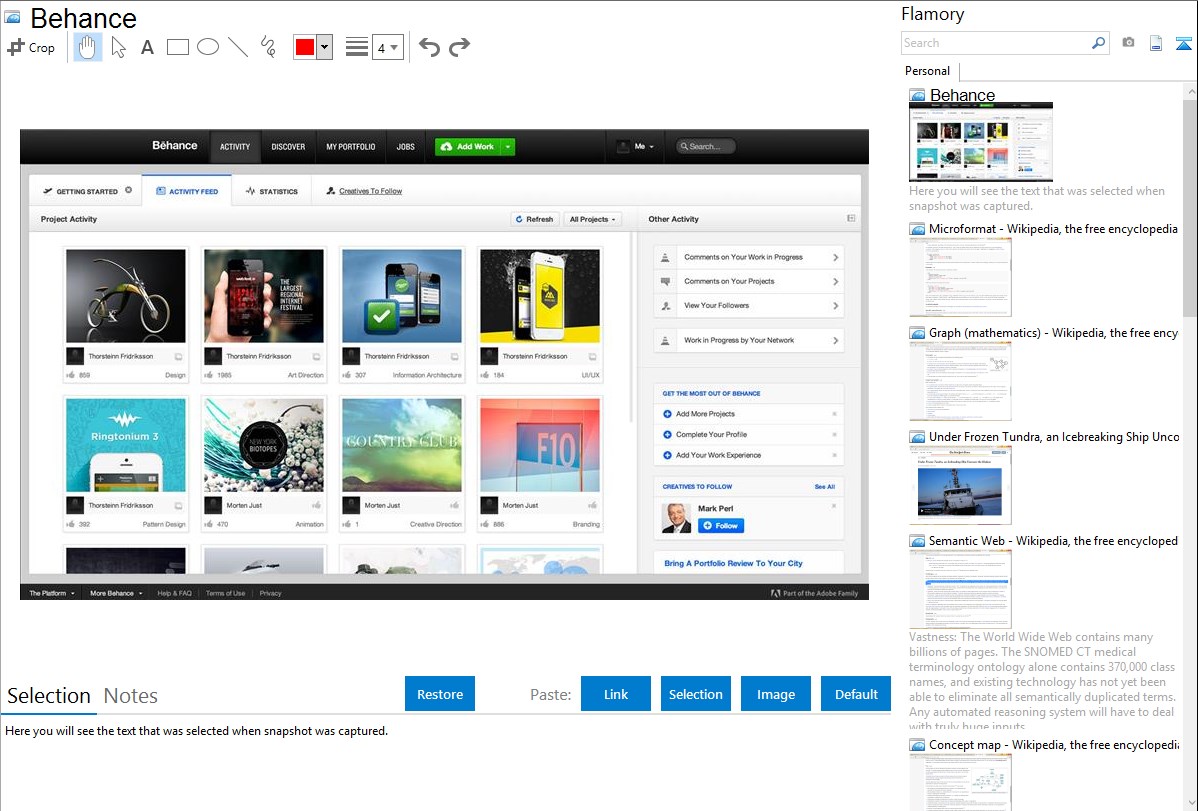Click Complete Your Profile in the snapshot

tap(711, 435)
